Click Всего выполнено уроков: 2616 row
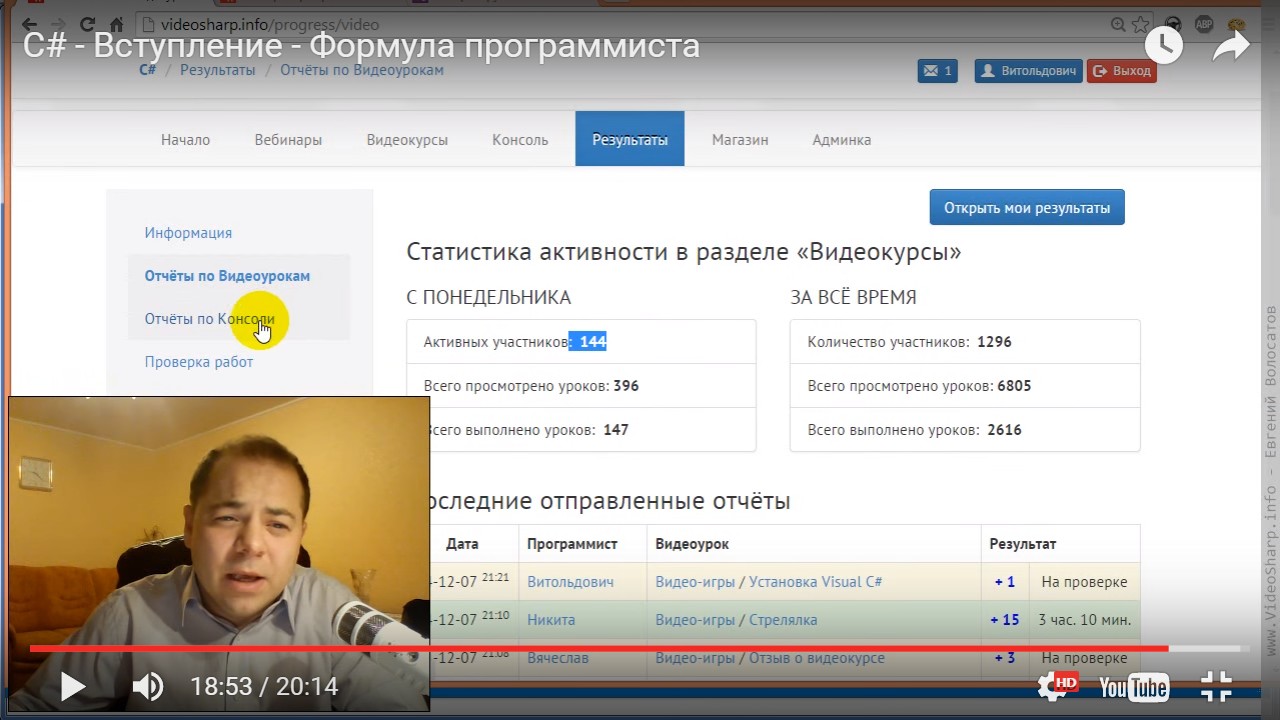Viewport: 1280px width, 720px height. pyautogui.click(x=965, y=429)
